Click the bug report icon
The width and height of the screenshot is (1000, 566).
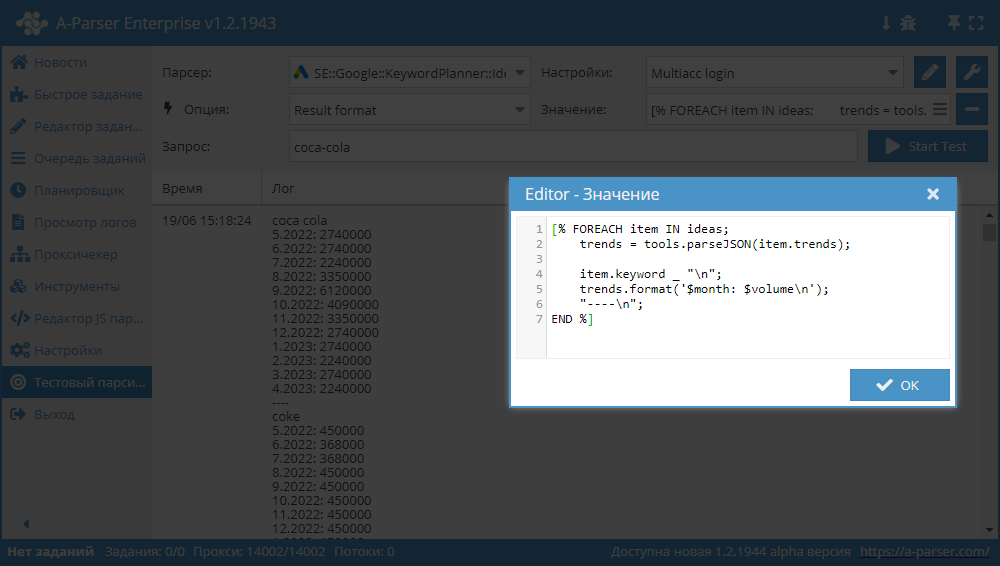pyautogui.click(x=908, y=22)
